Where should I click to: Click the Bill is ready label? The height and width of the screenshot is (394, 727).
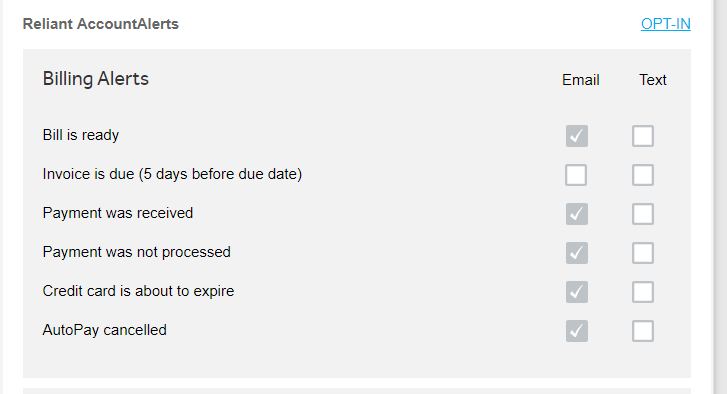pyautogui.click(x=81, y=135)
